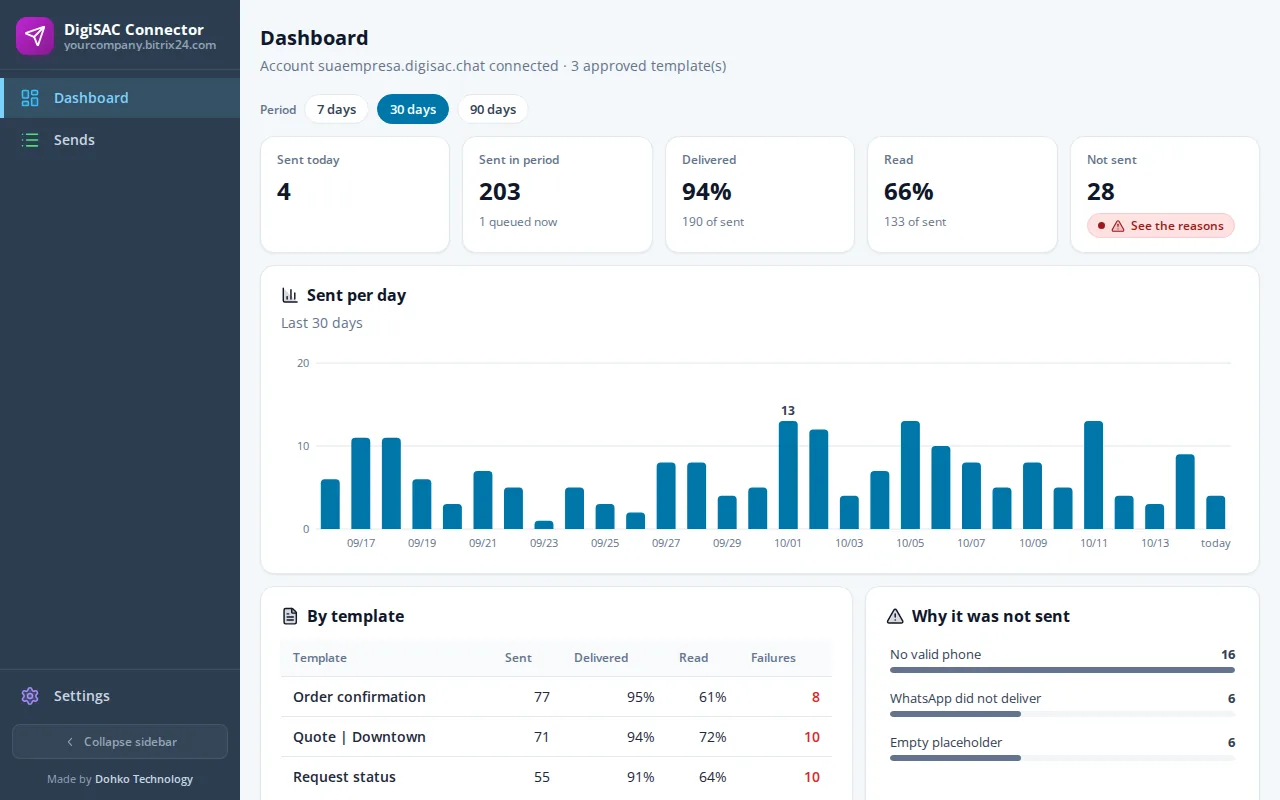Click the DigiSAC Connector paper plane logo
The height and width of the screenshot is (800, 1280).
[x=35, y=36]
